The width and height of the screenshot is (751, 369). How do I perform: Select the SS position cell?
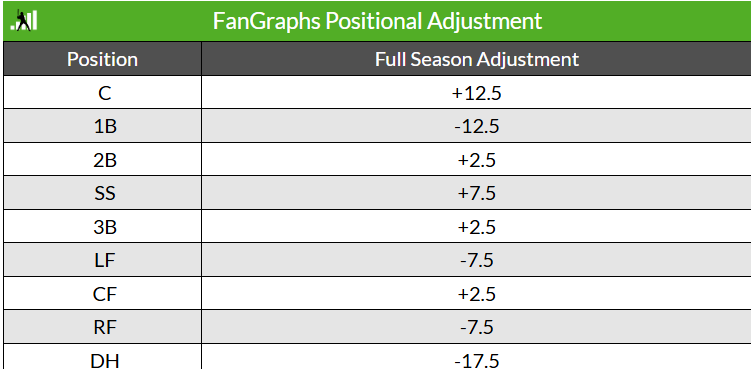(102, 193)
